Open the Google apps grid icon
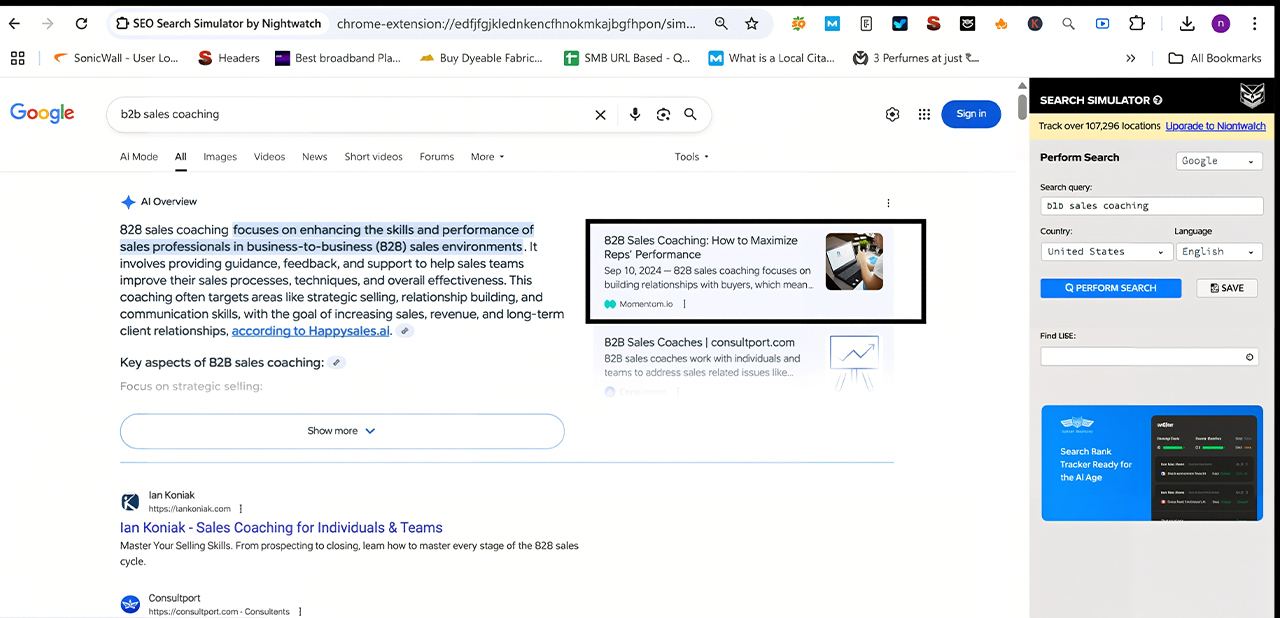1280x618 pixels. (x=924, y=114)
